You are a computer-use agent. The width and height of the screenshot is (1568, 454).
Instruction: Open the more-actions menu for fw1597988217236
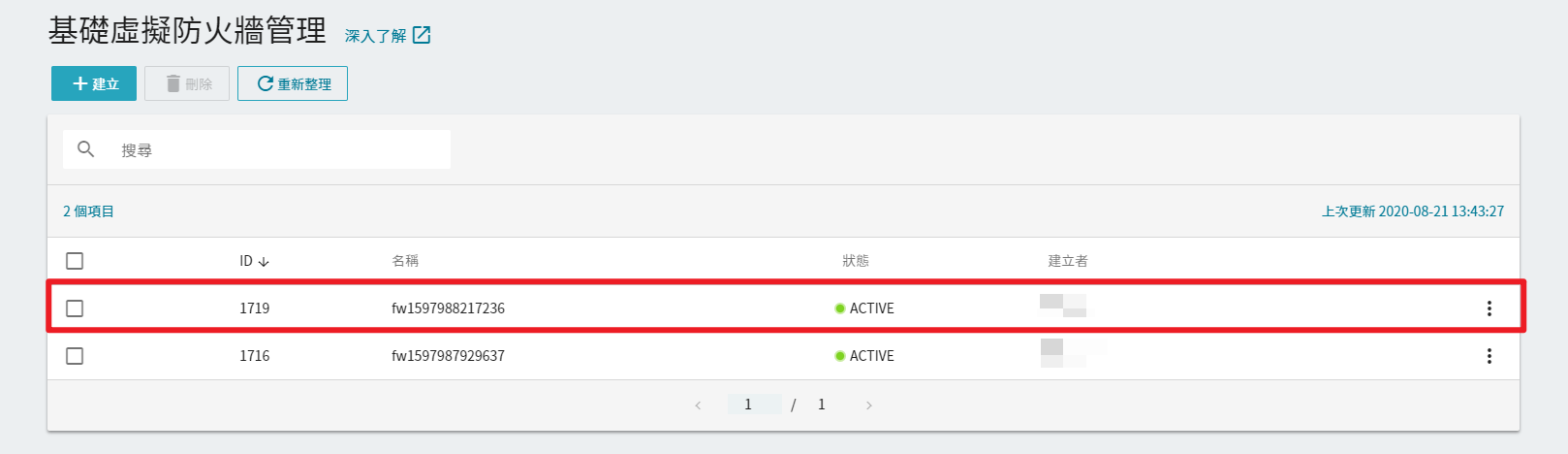point(1490,308)
